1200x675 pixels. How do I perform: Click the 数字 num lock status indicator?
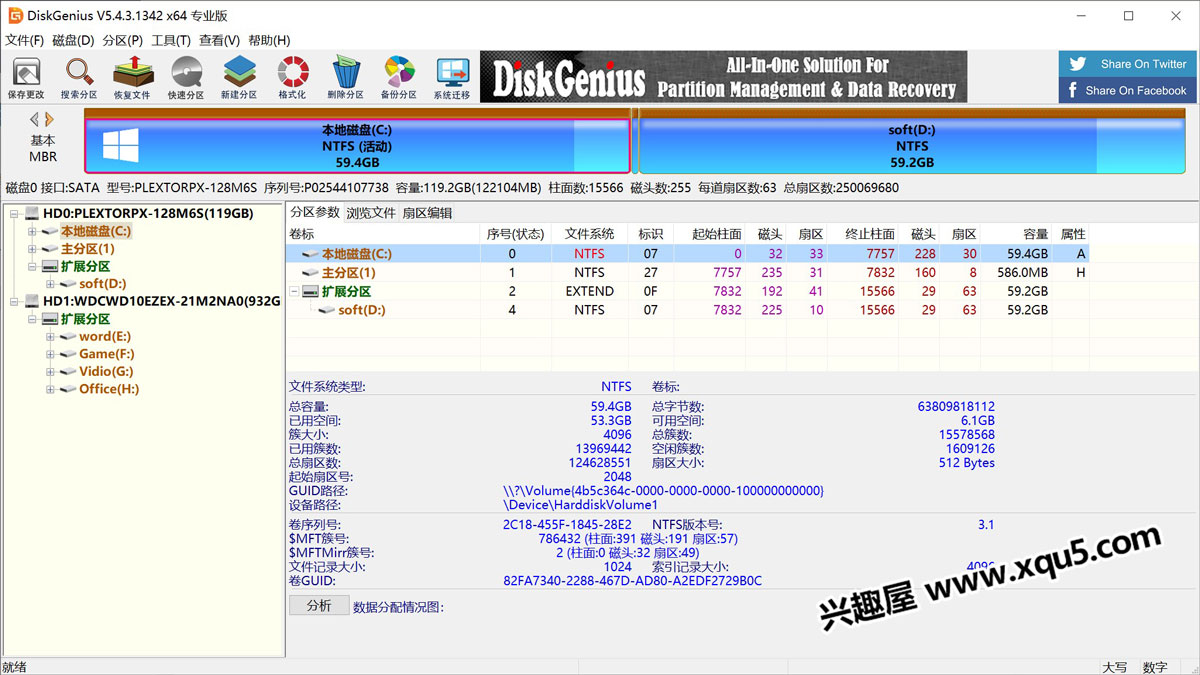[x=1155, y=667]
